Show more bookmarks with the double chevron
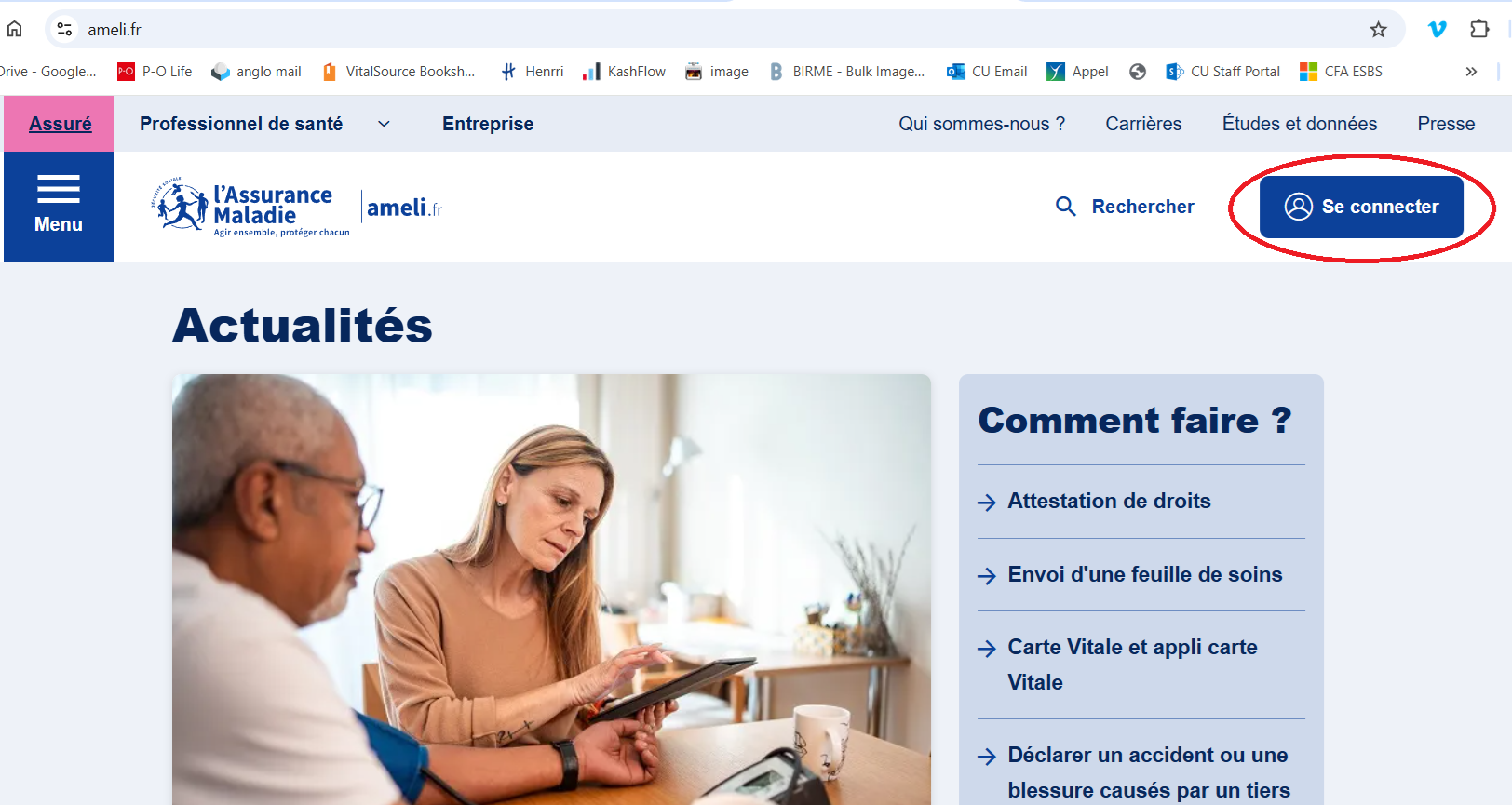 point(1471,72)
